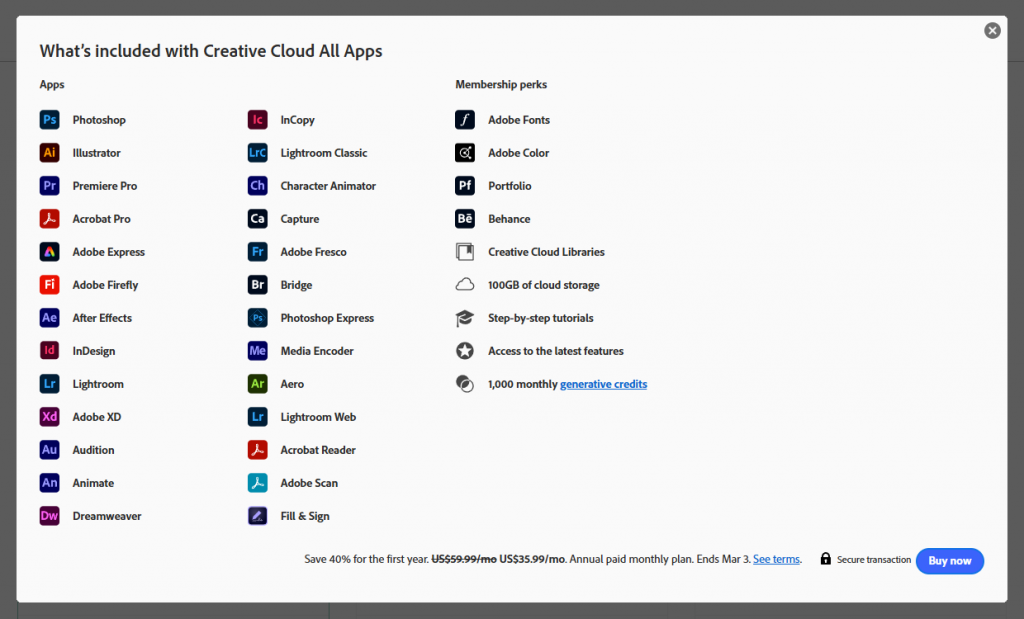Click the Buy now button
The image size is (1024, 619).
click(949, 561)
